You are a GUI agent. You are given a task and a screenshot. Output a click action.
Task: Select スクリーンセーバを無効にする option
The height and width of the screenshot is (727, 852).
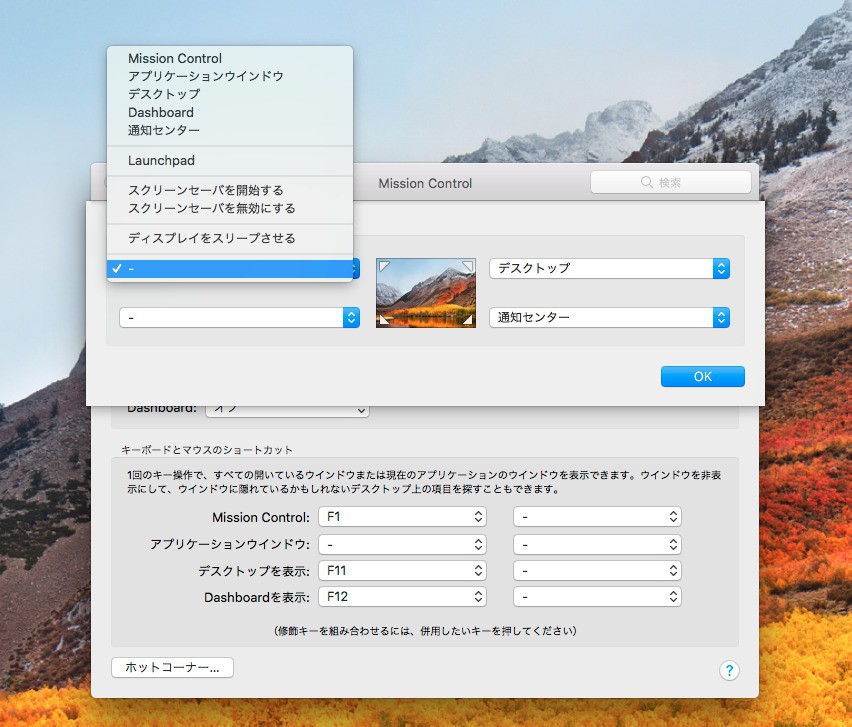[x=230, y=208]
